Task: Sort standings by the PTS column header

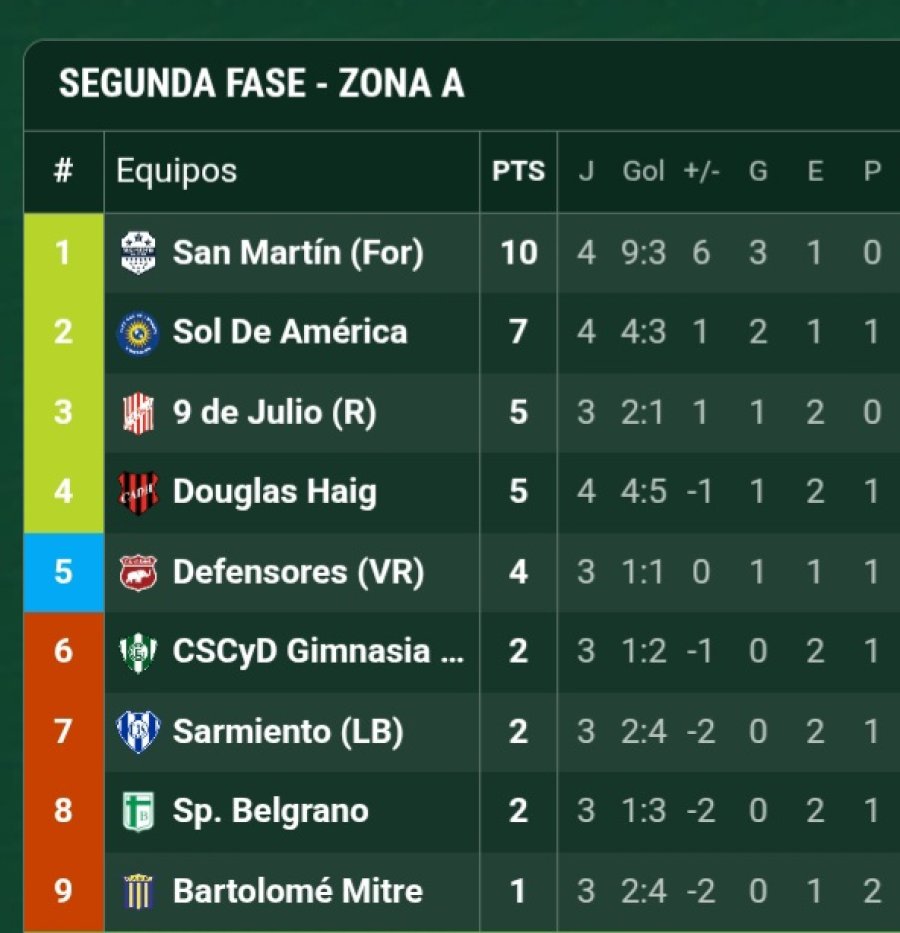Action: pyautogui.click(x=518, y=171)
